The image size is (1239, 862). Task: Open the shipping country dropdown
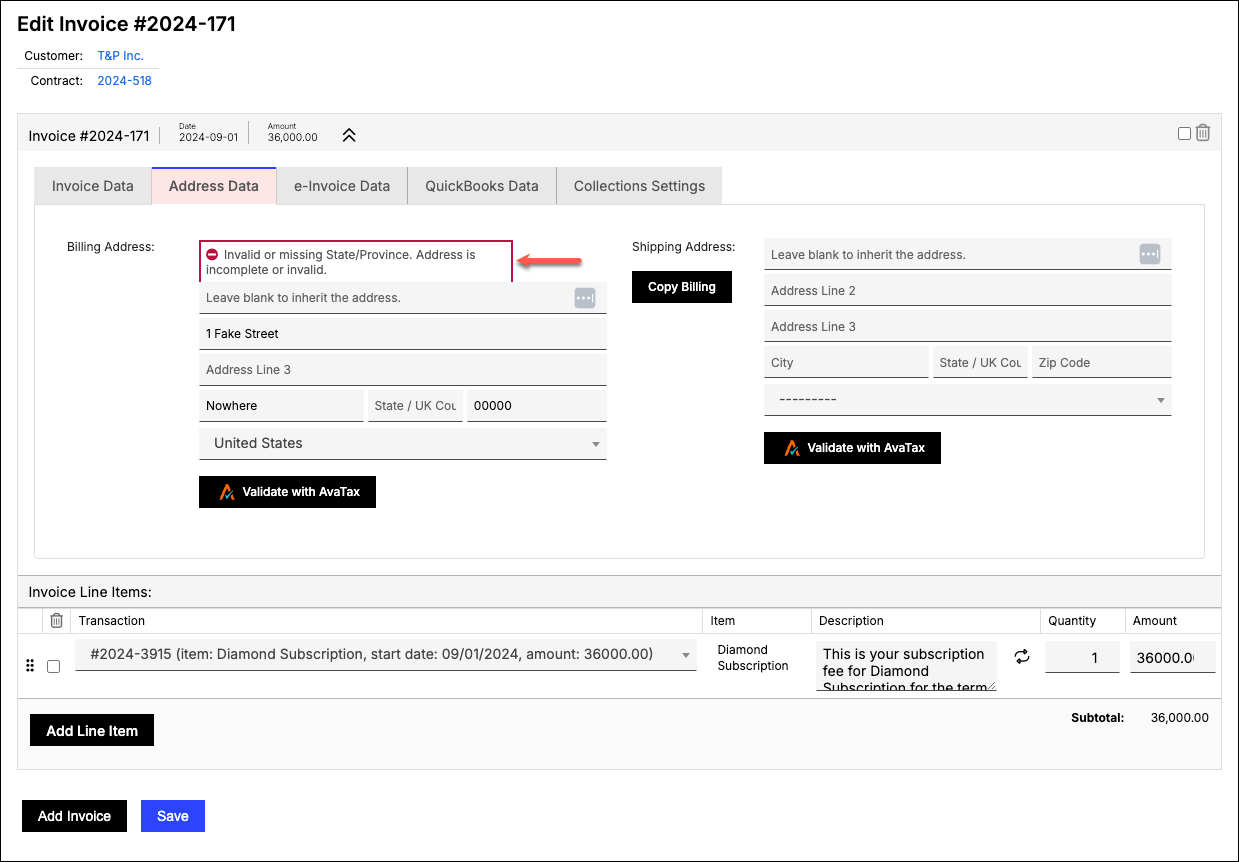[x=968, y=400]
